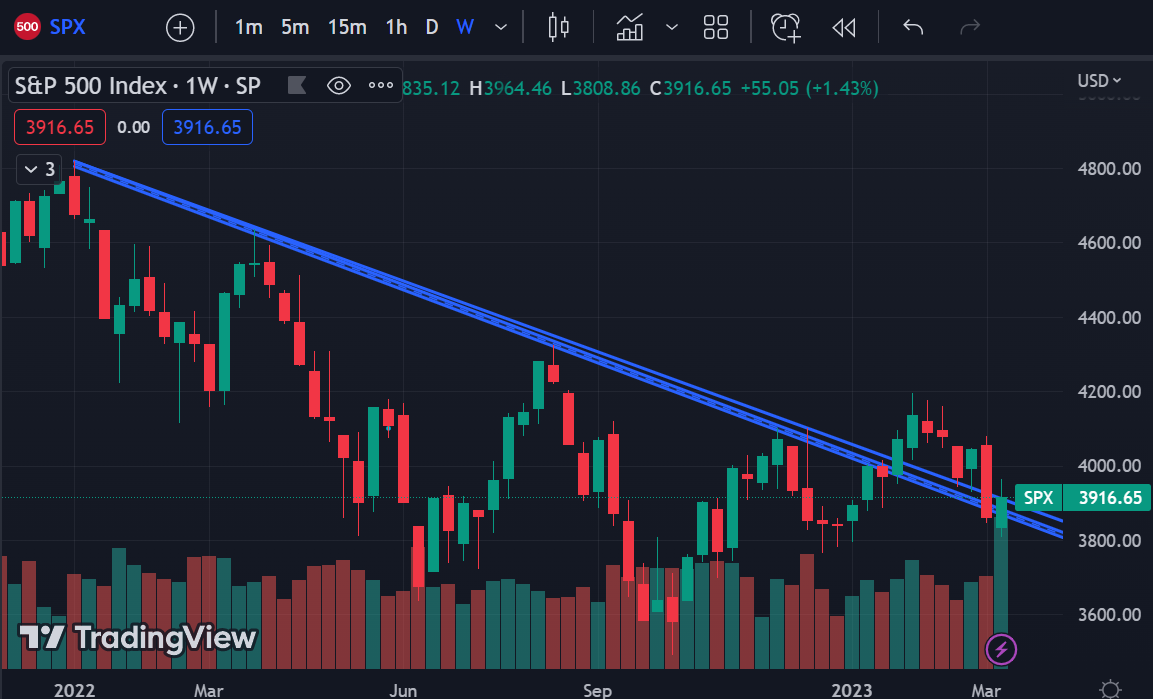
Task: Expand the collapsed indicators legend showing 3
Action: (x=39, y=170)
